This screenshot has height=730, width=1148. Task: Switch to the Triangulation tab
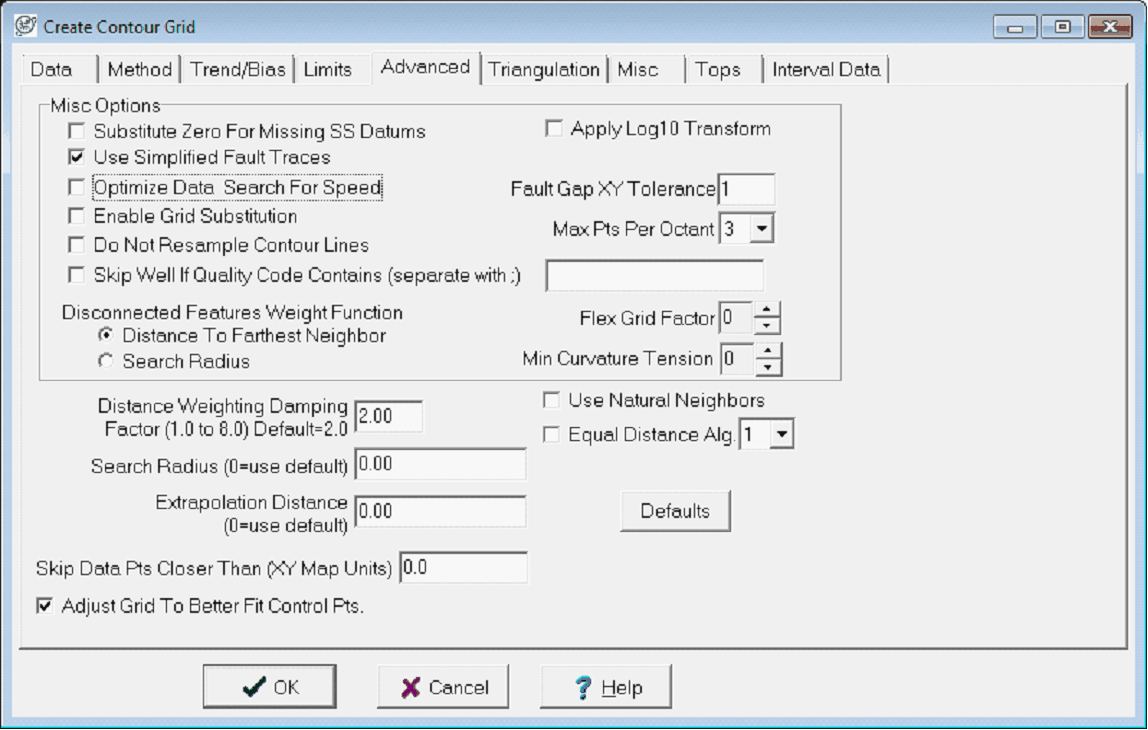point(544,70)
